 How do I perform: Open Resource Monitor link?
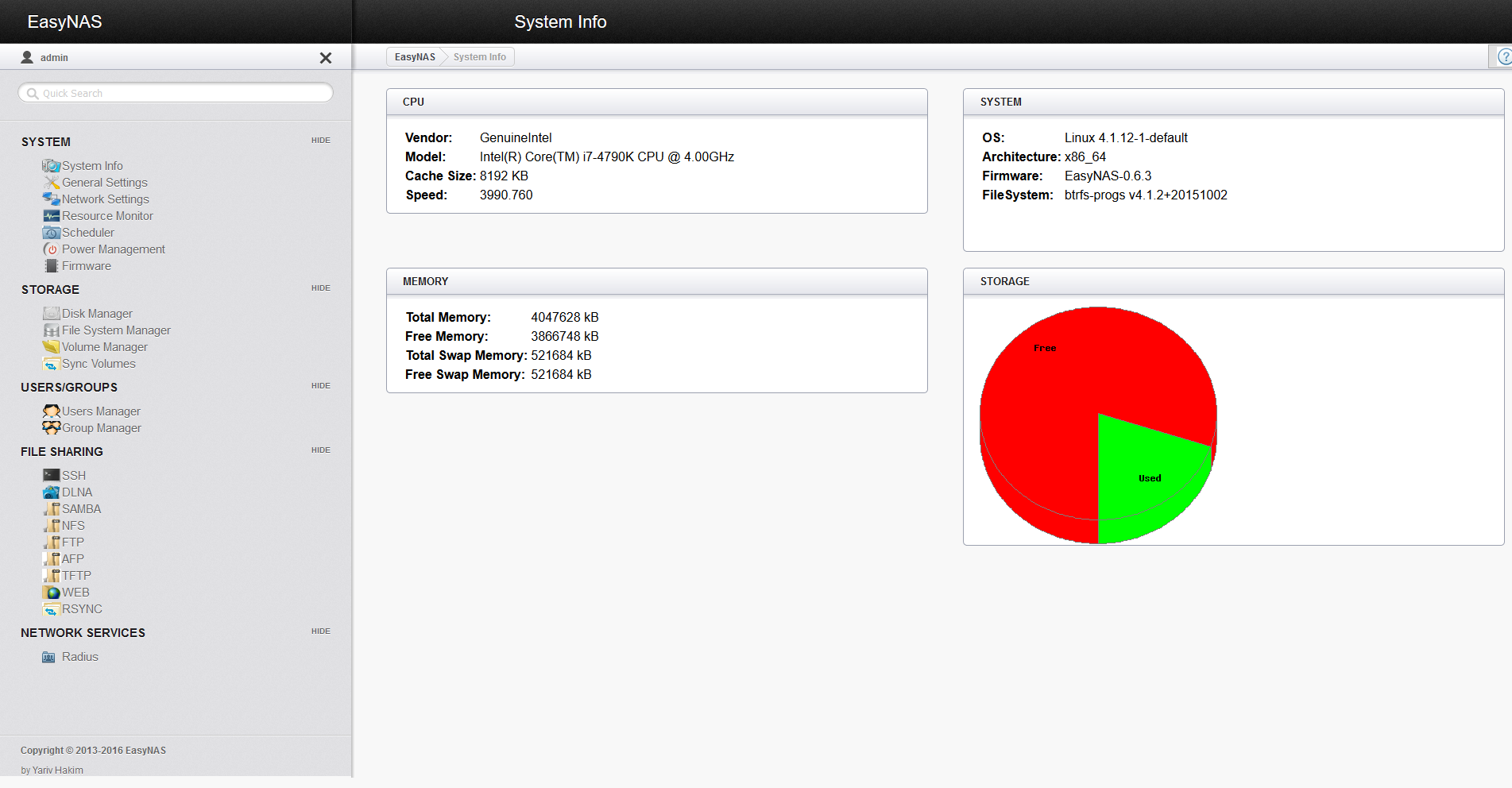[107, 216]
